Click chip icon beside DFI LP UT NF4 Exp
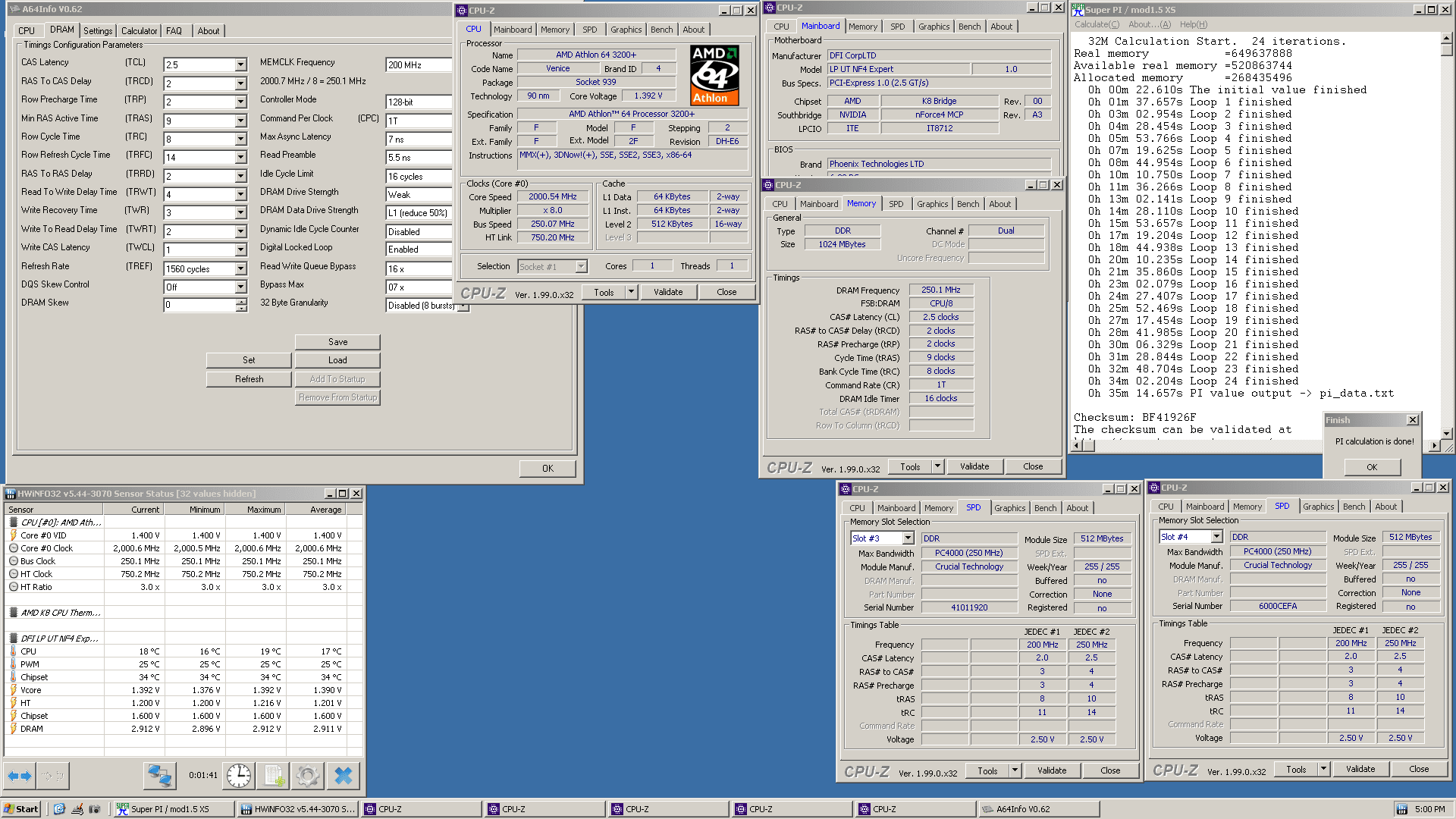Viewport: 1456px width, 819px height. pyautogui.click(x=13, y=639)
